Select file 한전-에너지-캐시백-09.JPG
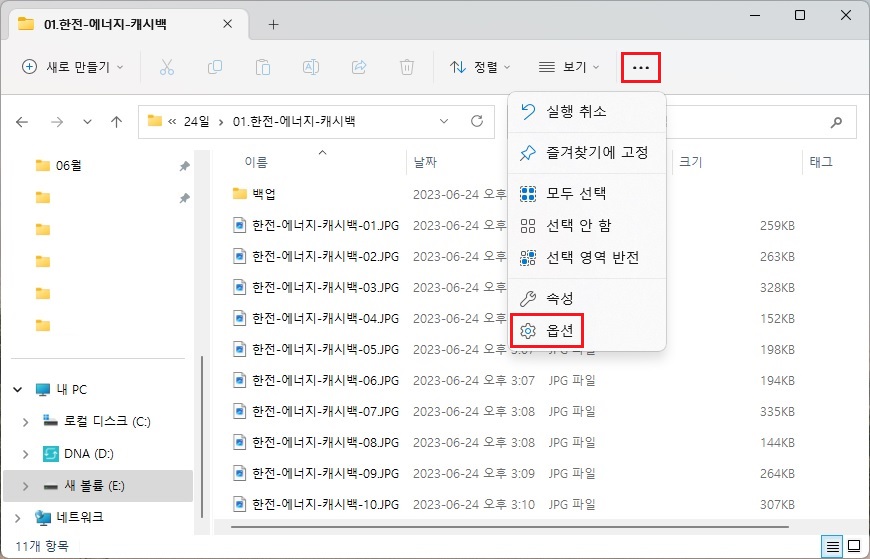 coord(325,474)
